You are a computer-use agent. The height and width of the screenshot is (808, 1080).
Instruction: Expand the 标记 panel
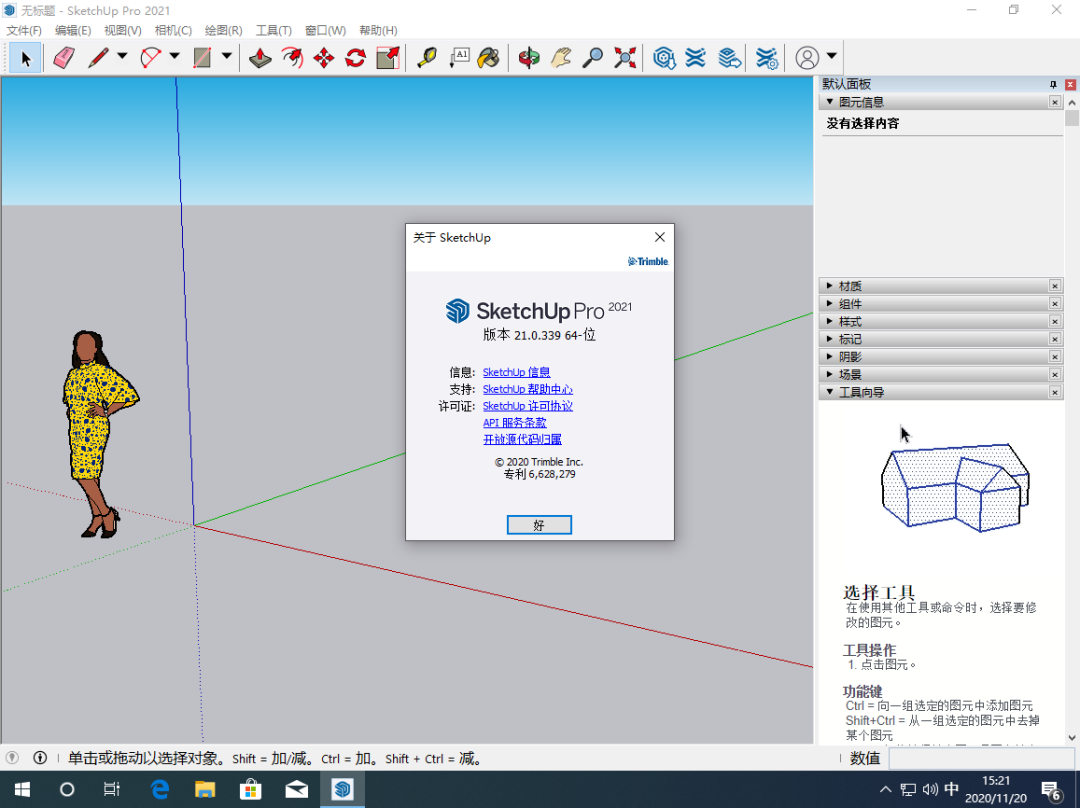point(829,339)
